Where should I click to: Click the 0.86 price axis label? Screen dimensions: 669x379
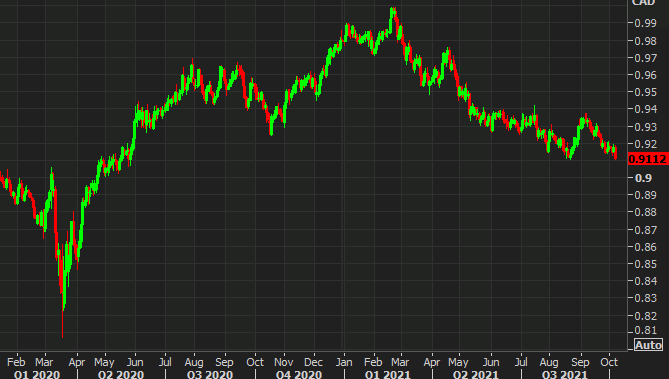point(645,247)
